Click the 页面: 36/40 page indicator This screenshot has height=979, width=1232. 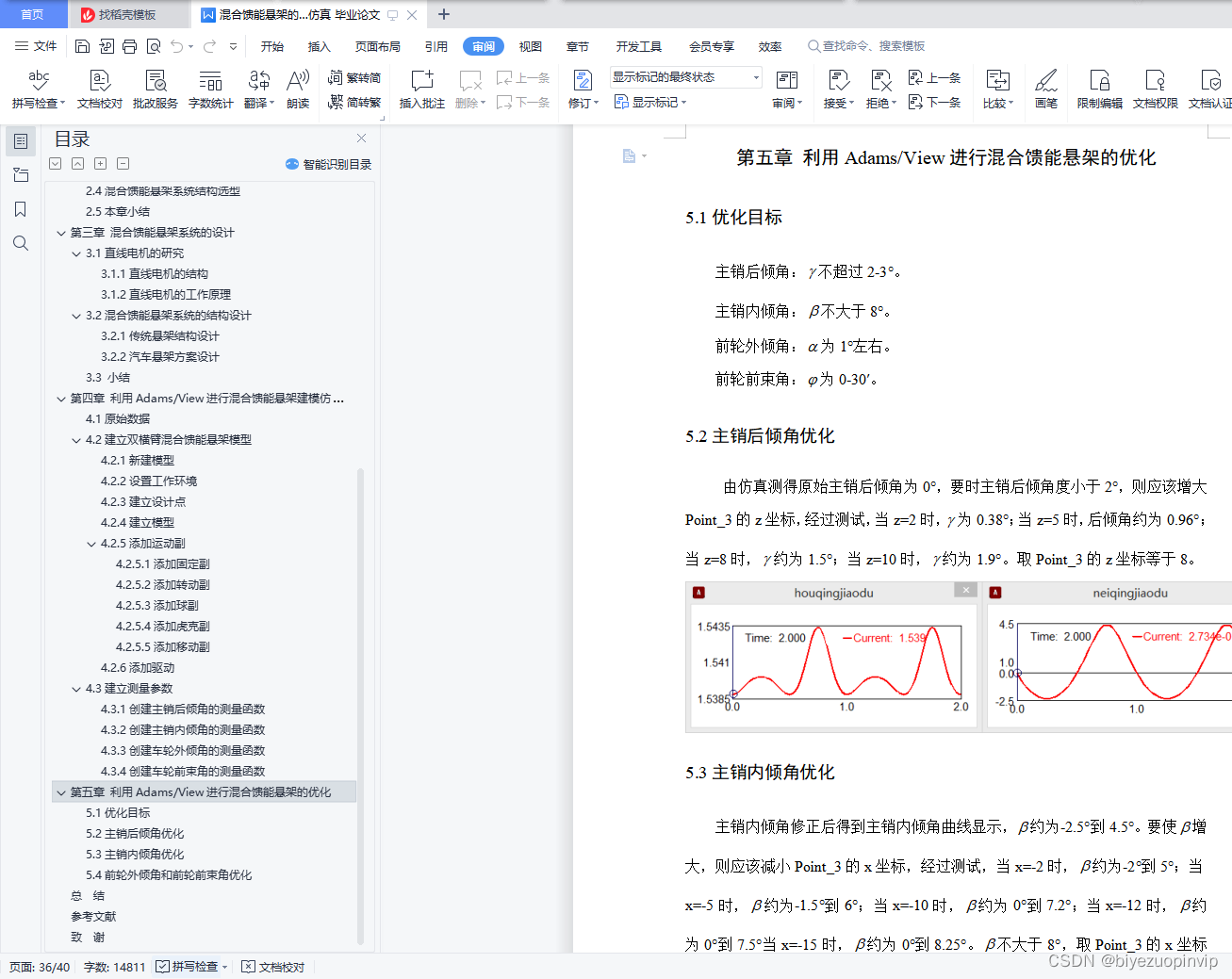click(40, 967)
